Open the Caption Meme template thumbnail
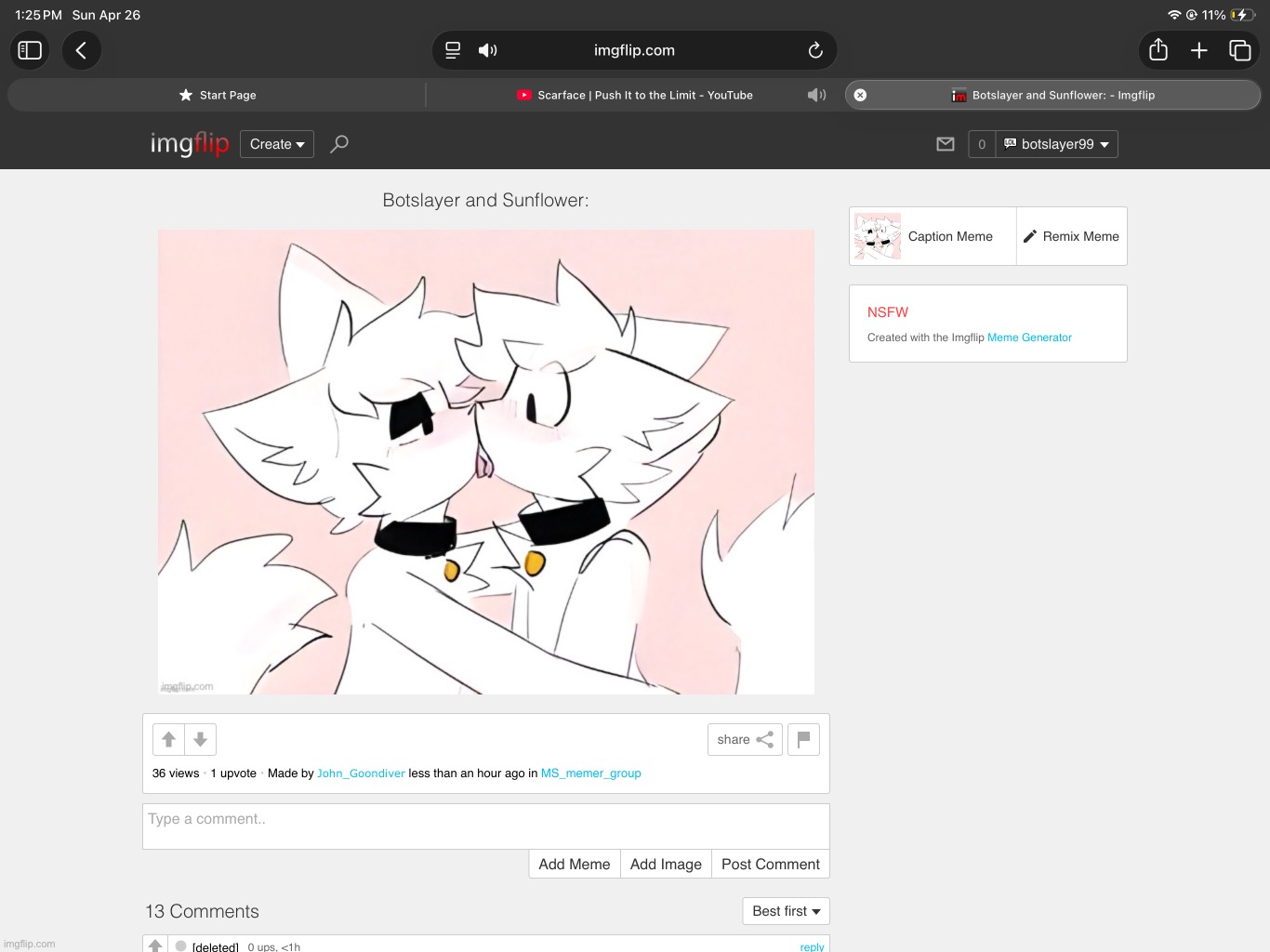This screenshot has height=952, width=1270. 878,236
